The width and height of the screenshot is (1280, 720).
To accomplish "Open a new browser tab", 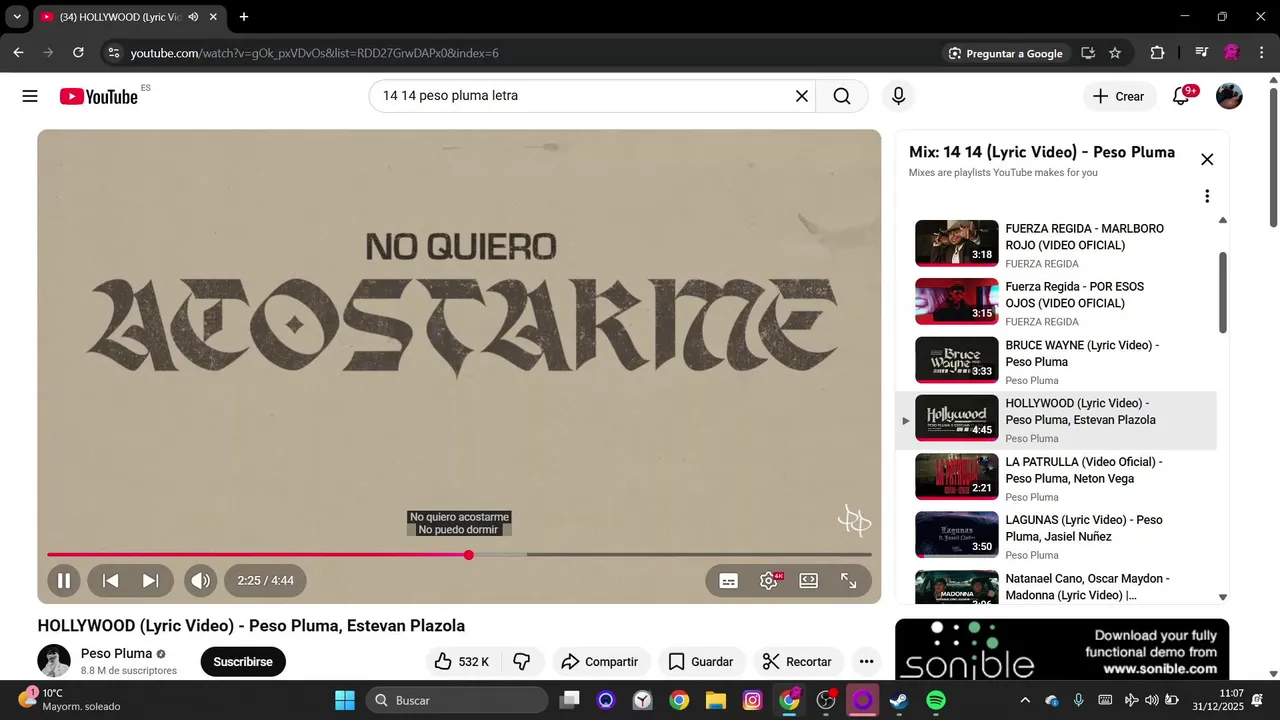I will [x=244, y=17].
